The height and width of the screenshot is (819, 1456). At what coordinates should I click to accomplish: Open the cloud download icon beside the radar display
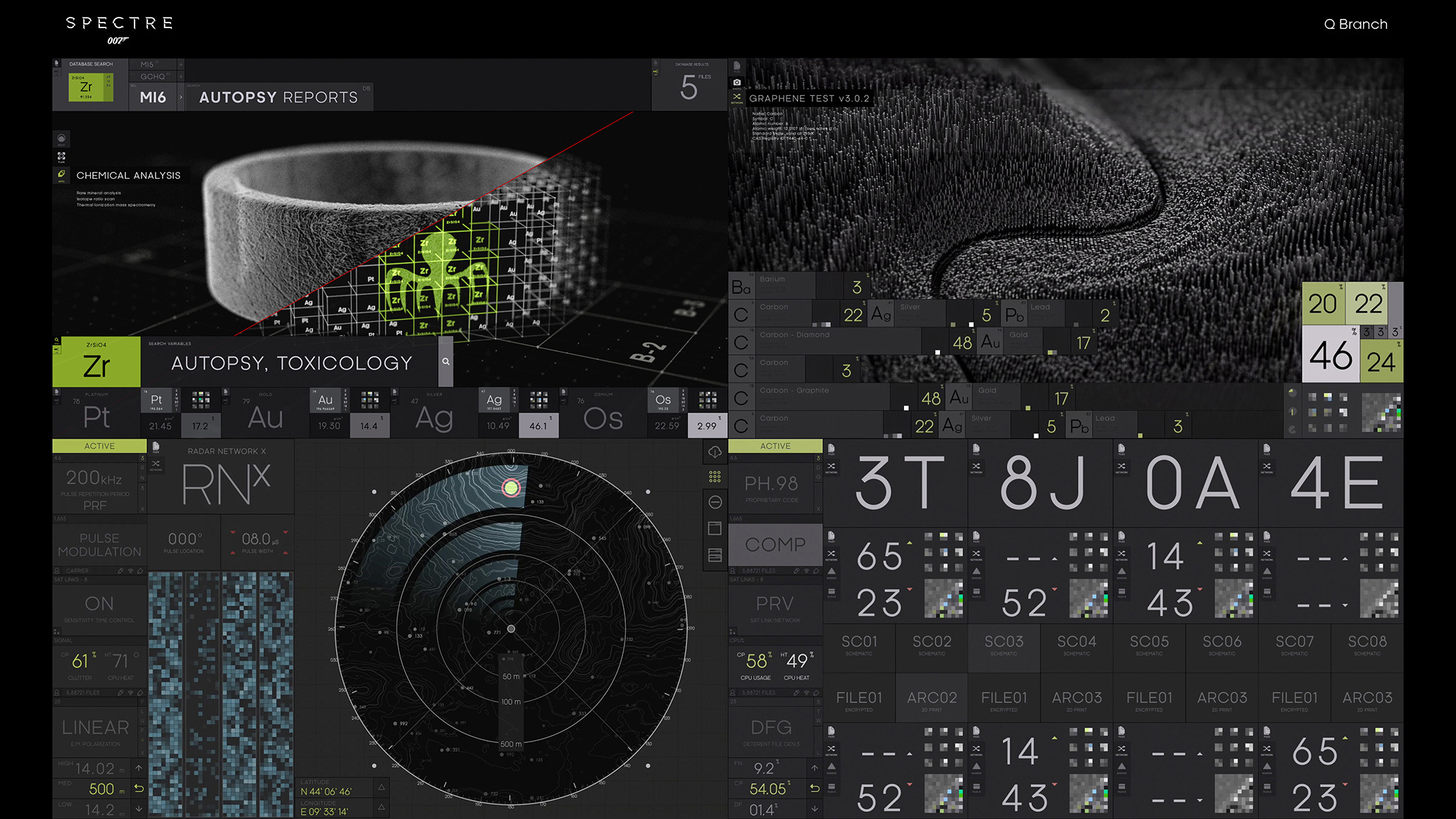click(x=715, y=452)
